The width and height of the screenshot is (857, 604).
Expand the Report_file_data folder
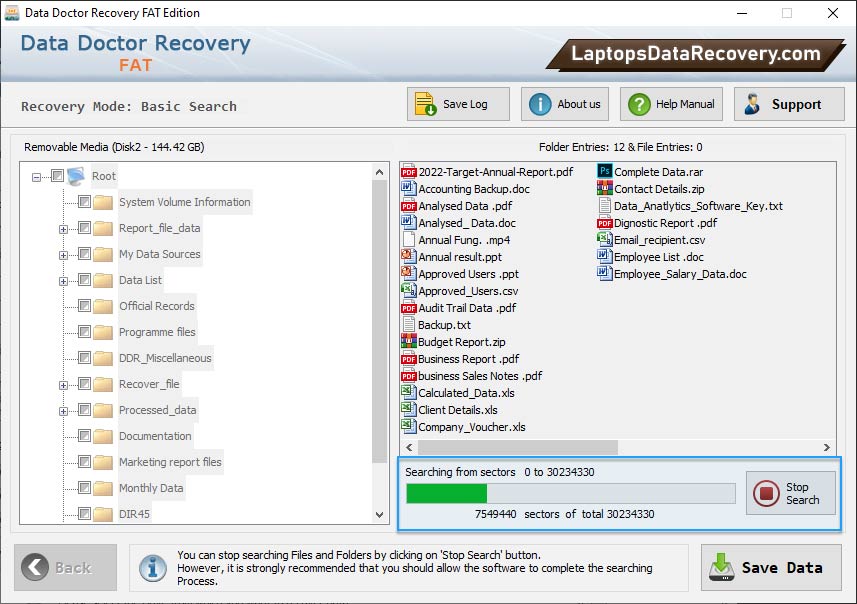tap(63, 230)
